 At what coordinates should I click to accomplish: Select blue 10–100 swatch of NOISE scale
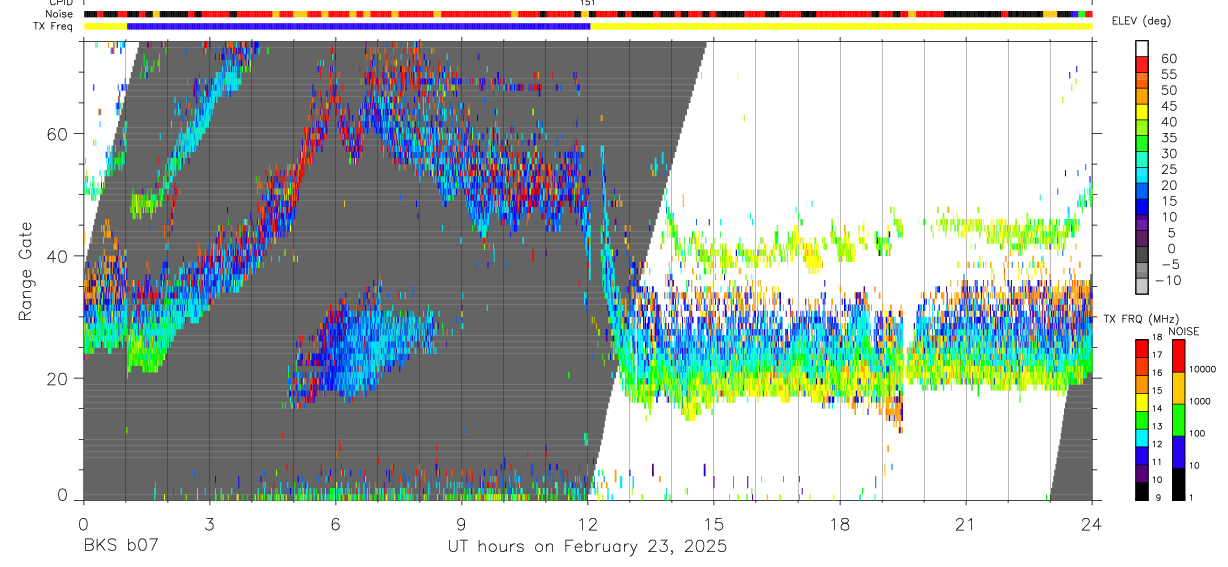click(x=1178, y=452)
